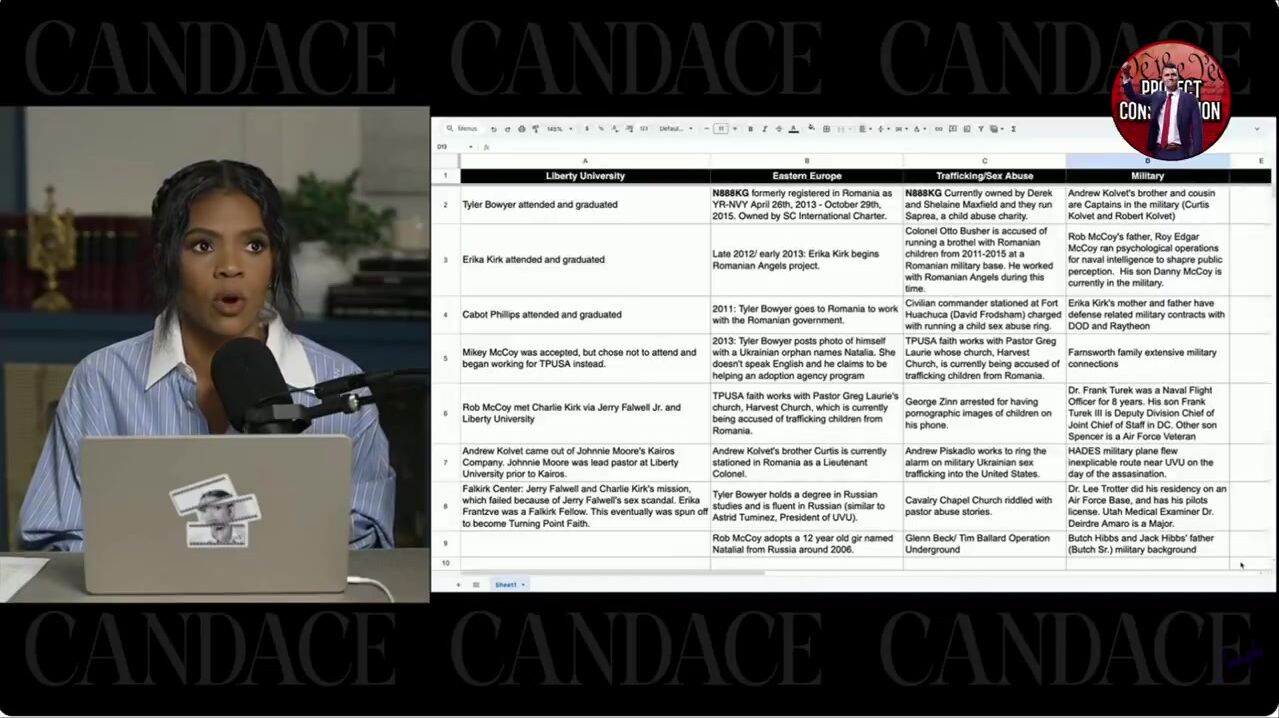Click the Undo icon in toolbar
The width and height of the screenshot is (1279, 718).
coord(492,129)
